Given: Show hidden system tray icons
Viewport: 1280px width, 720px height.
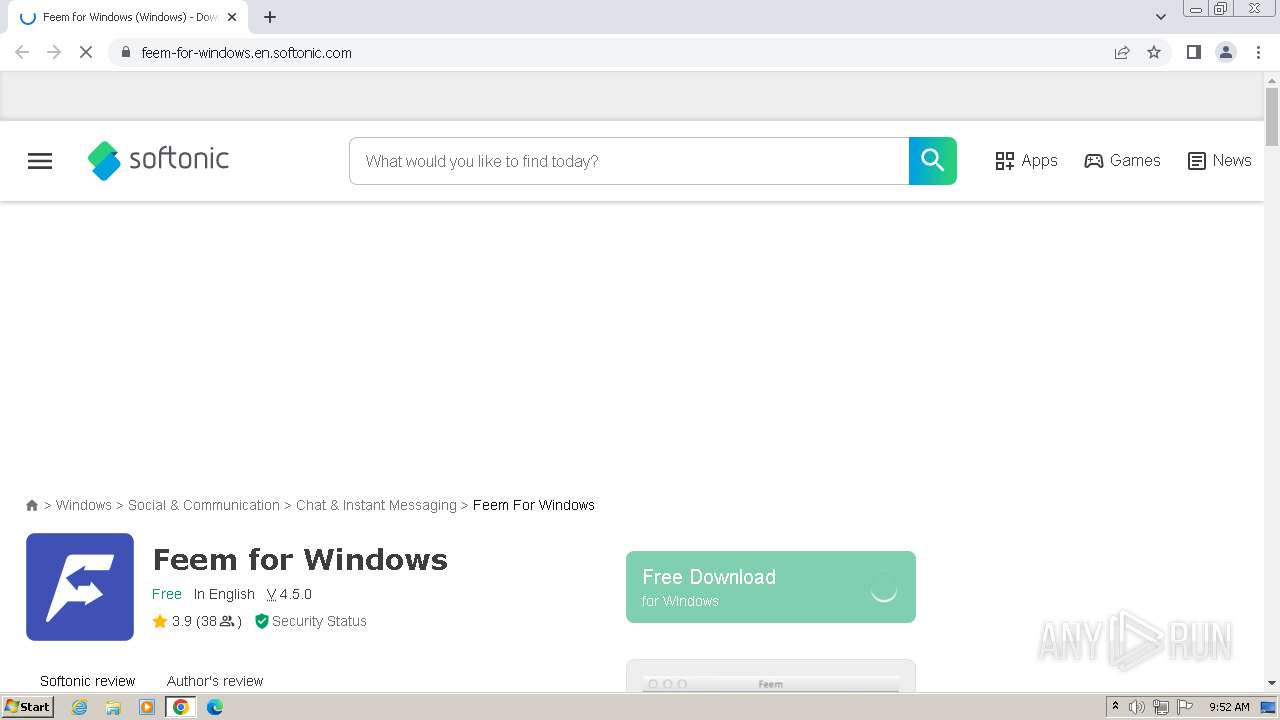Looking at the screenshot, I should point(1115,707).
